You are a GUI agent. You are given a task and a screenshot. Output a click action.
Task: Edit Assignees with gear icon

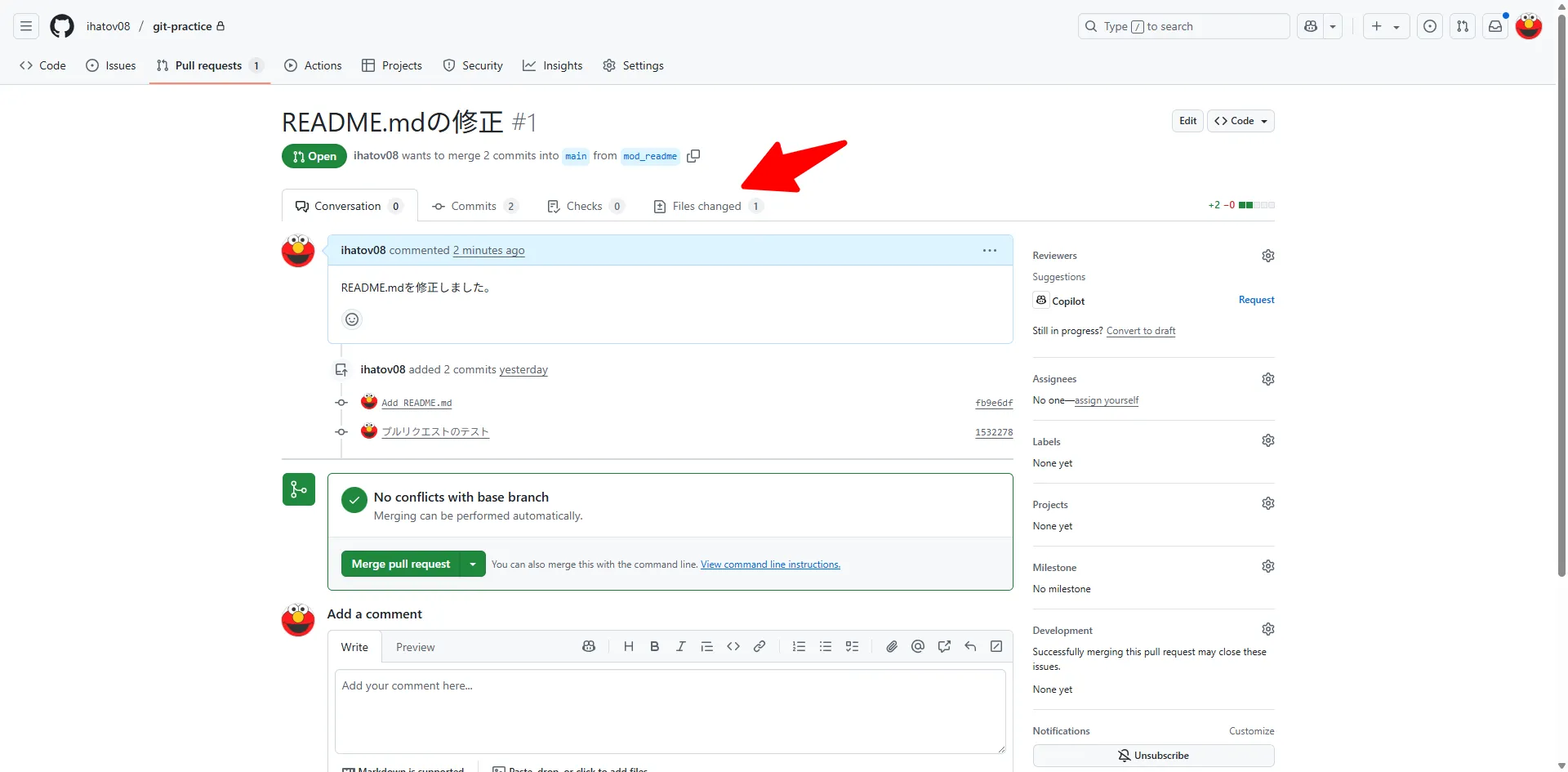tap(1268, 379)
